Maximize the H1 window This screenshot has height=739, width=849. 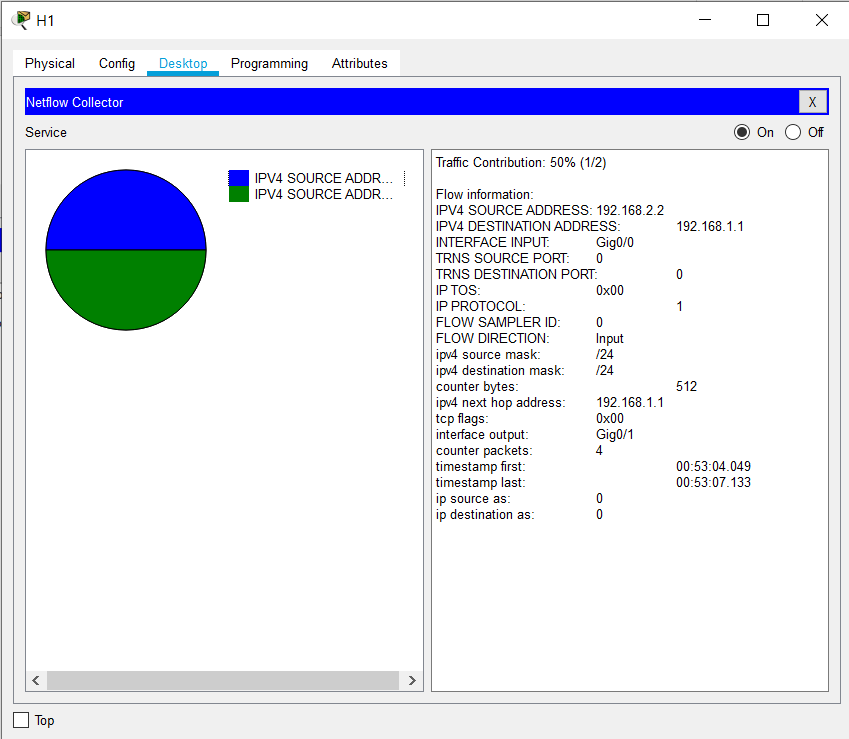tap(763, 20)
